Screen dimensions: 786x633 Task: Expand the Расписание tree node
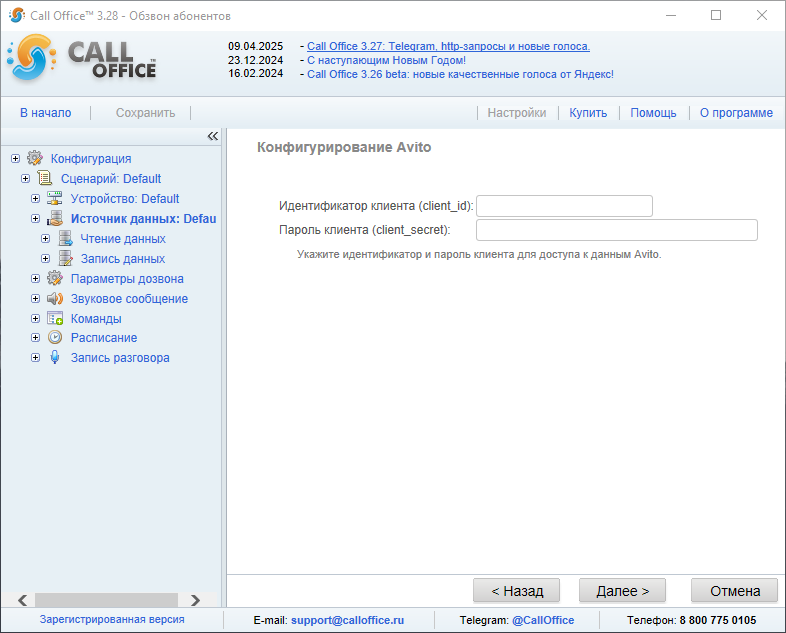(x=35, y=338)
